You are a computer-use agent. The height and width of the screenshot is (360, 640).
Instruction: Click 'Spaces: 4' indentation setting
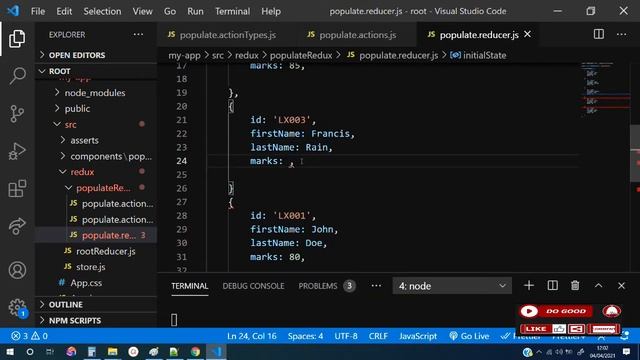point(305,336)
